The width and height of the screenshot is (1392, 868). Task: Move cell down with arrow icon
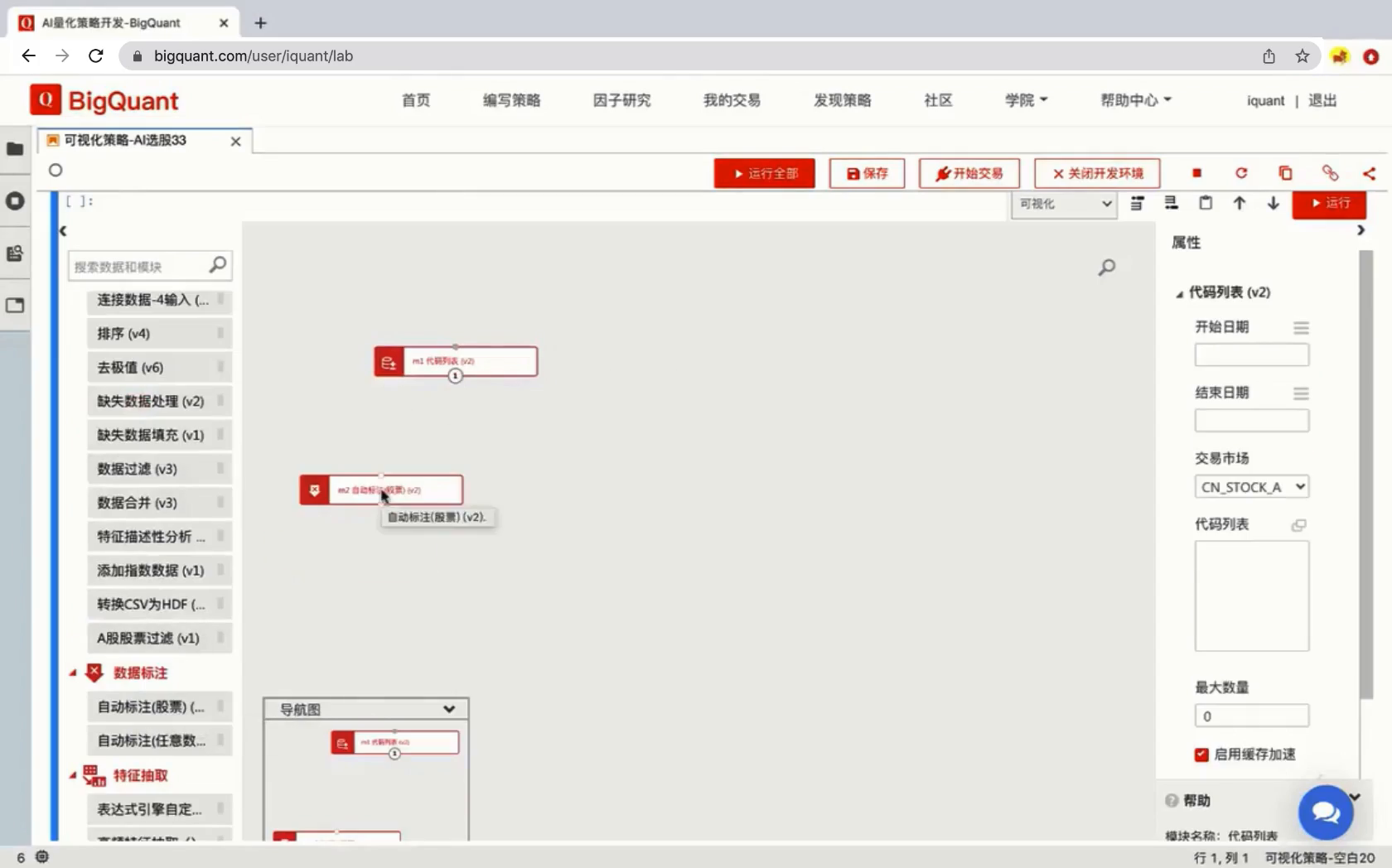coord(1274,204)
